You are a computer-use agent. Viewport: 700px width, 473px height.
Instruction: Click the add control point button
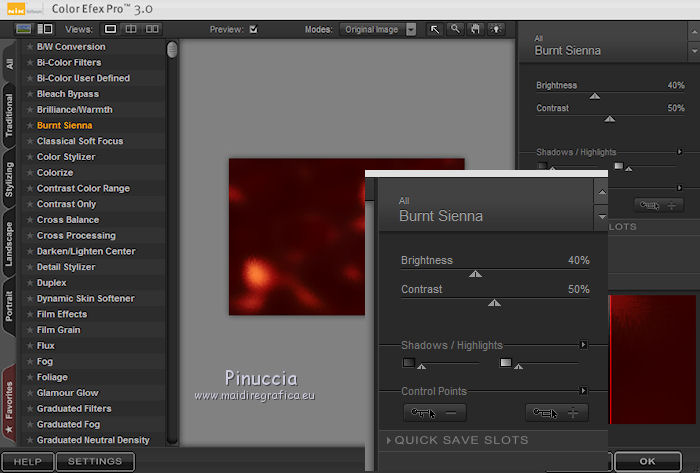(x=557, y=412)
